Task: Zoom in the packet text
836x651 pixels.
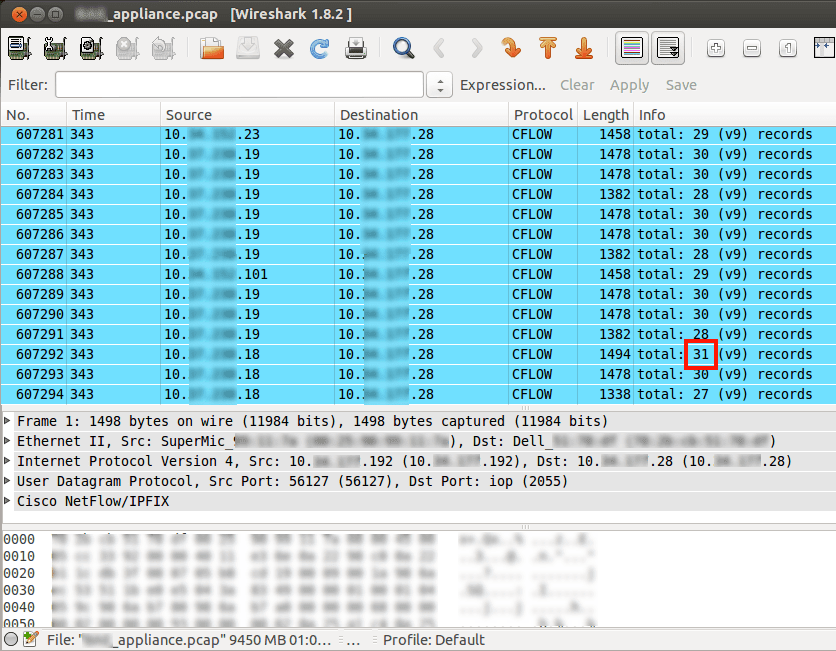Action: tap(716, 49)
